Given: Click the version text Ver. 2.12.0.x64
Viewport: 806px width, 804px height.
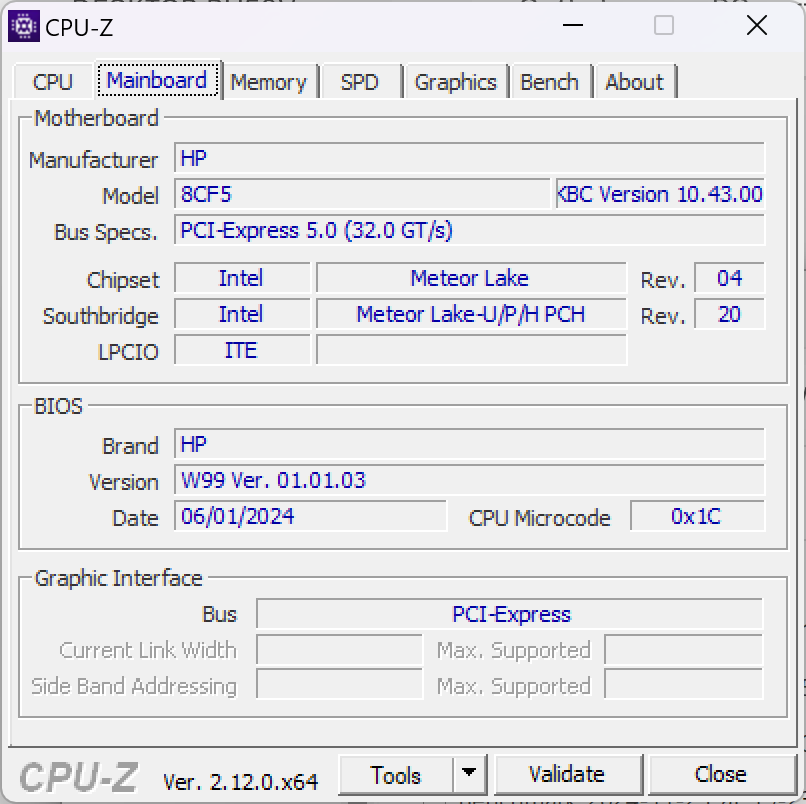Looking at the screenshot, I should click(x=240, y=782).
